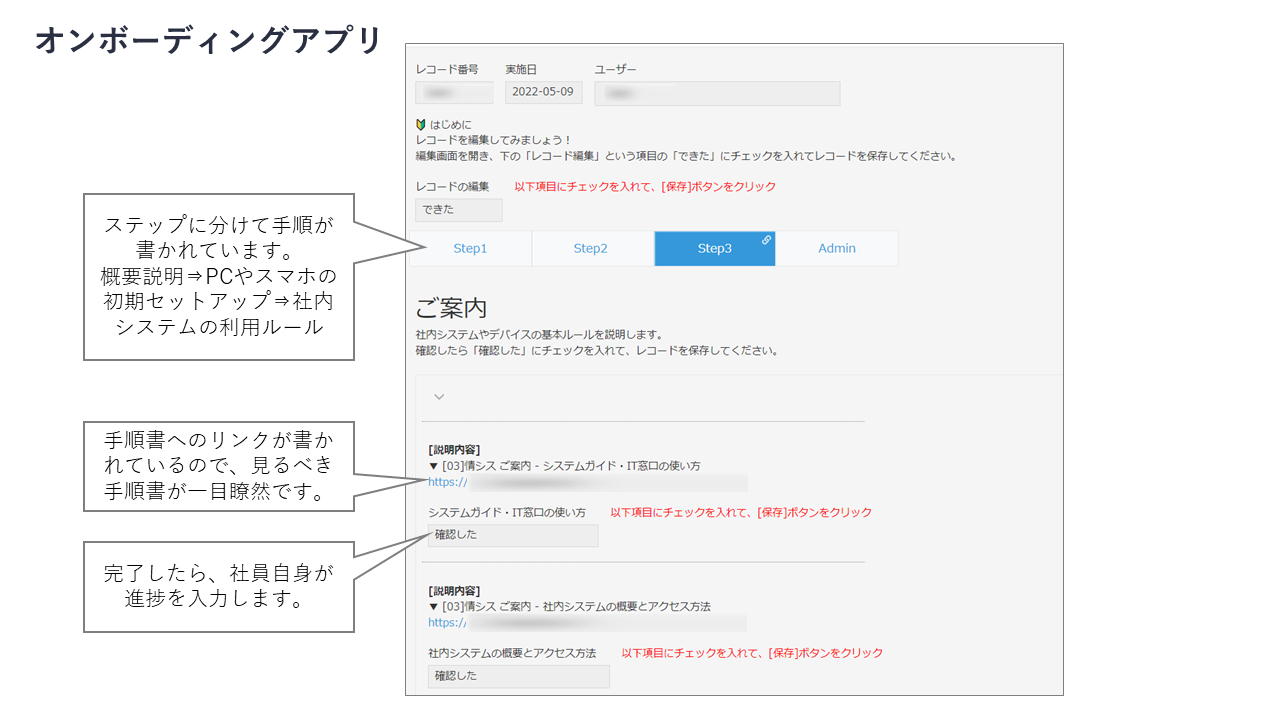Click the オンボーディングアプリ slide title
This screenshot has height=720, width=1280.
click(209, 41)
